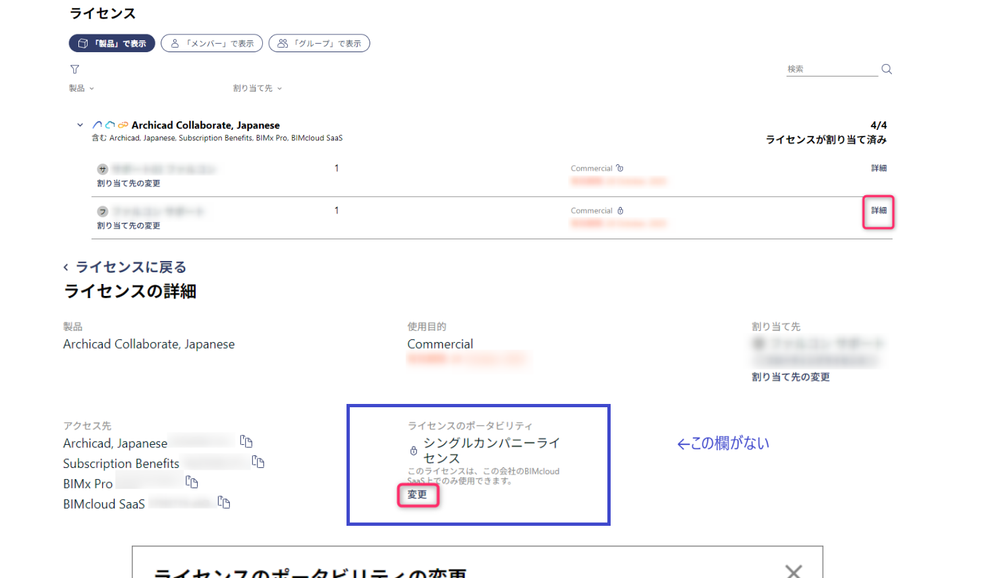998x578 pixels.
Task: Switch to the 「メンバー」で表示 view
Action: point(212,43)
